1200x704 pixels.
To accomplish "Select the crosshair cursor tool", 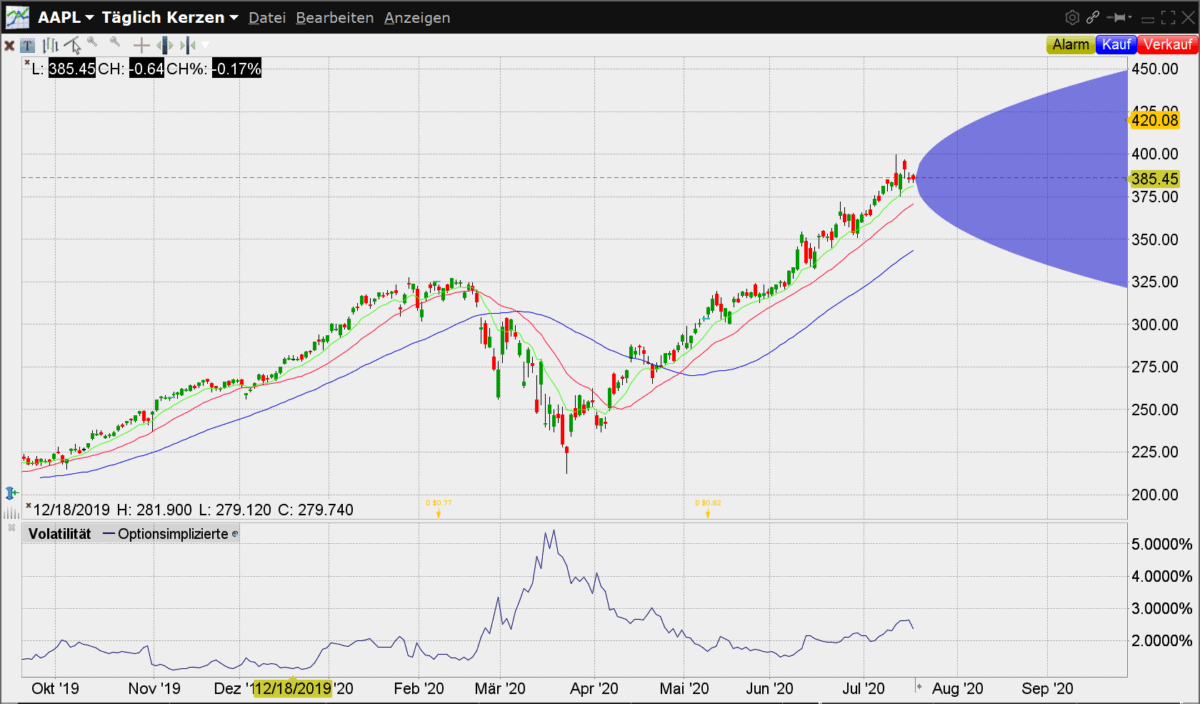I will tap(142, 45).
